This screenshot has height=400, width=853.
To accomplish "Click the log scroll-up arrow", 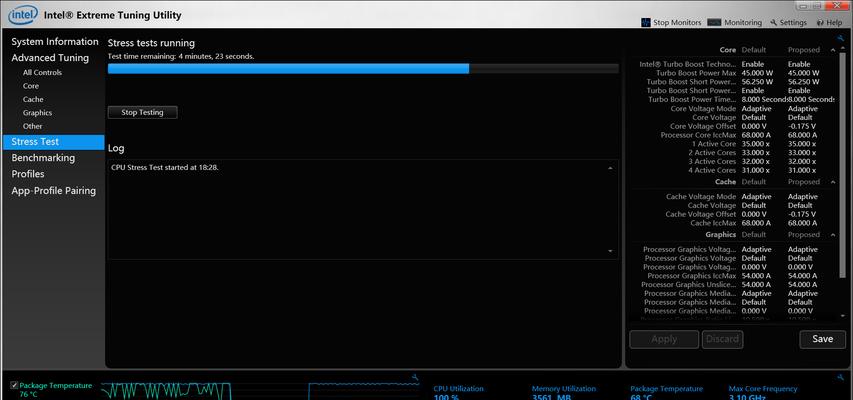I will pyautogui.click(x=610, y=168).
